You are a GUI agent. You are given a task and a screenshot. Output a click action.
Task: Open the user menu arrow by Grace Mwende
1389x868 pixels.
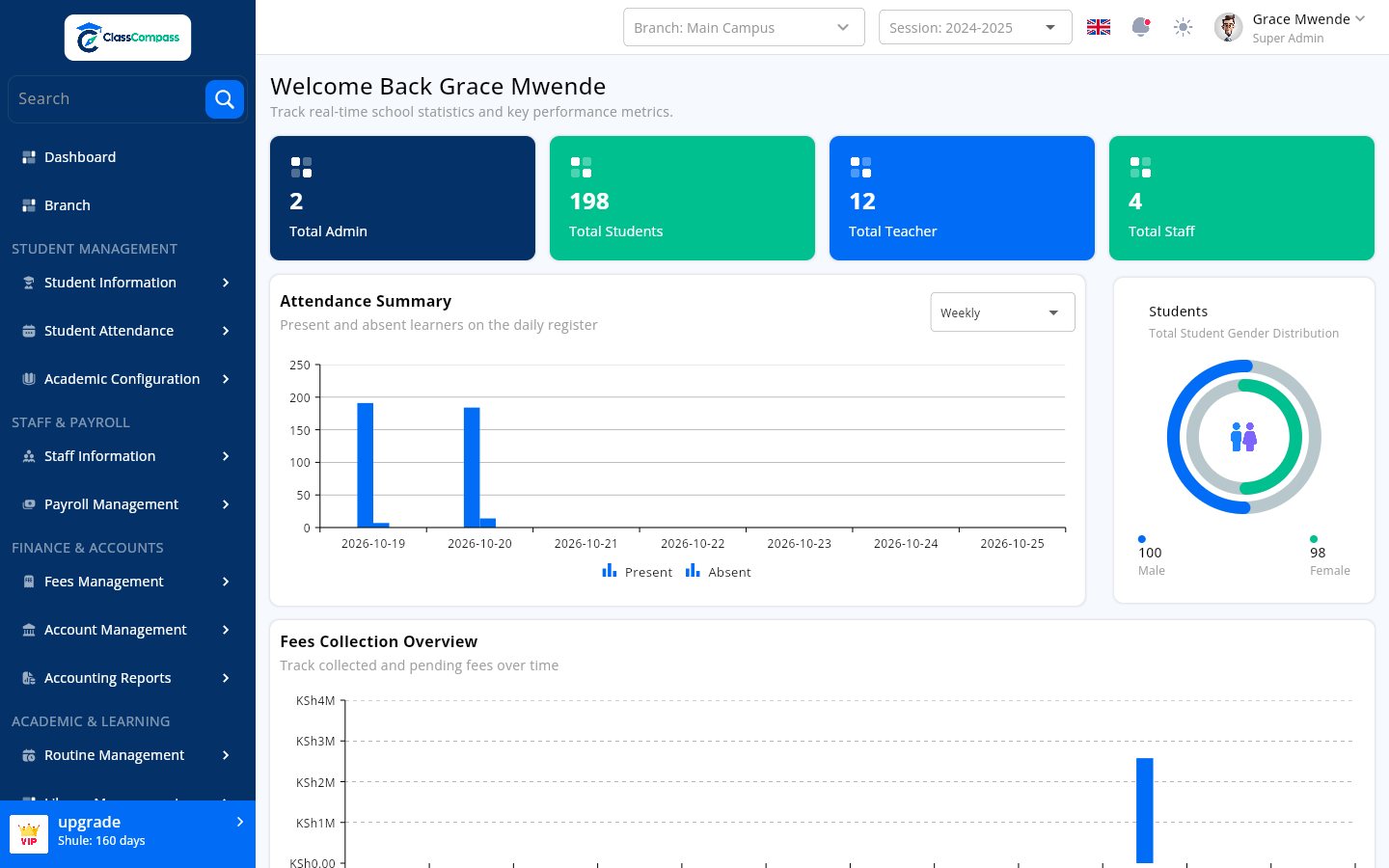pos(1360,18)
